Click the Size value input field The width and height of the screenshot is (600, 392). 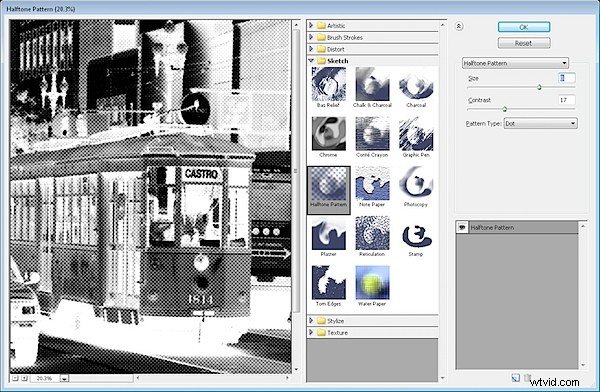[x=566, y=78]
